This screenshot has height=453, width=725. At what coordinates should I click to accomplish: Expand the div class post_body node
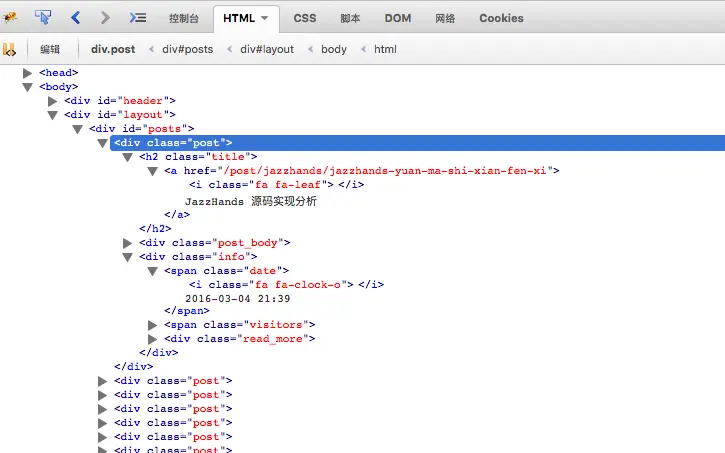click(127, 243)
